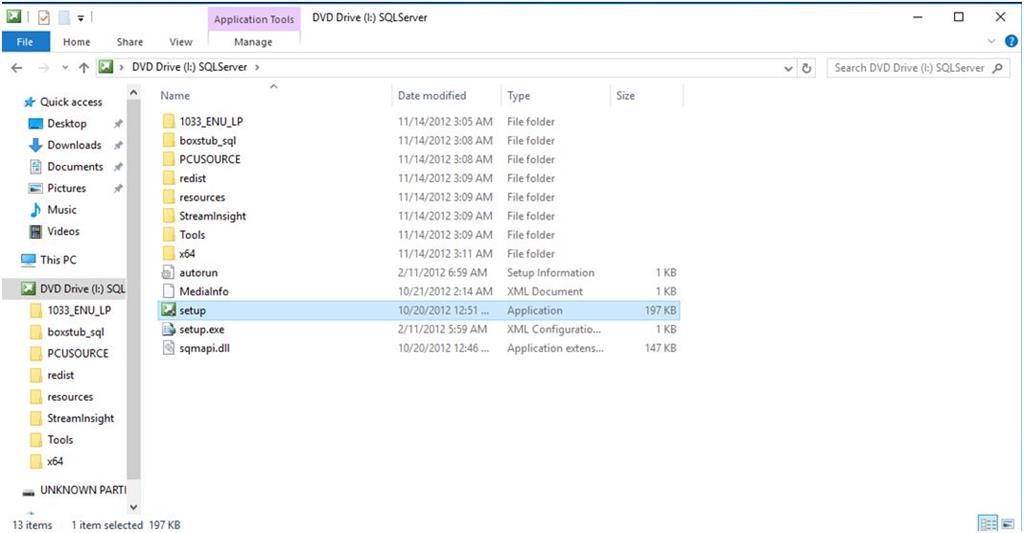Open Music in the navigation pane
Screen dimensions: 1024x533
pos(62,210)
